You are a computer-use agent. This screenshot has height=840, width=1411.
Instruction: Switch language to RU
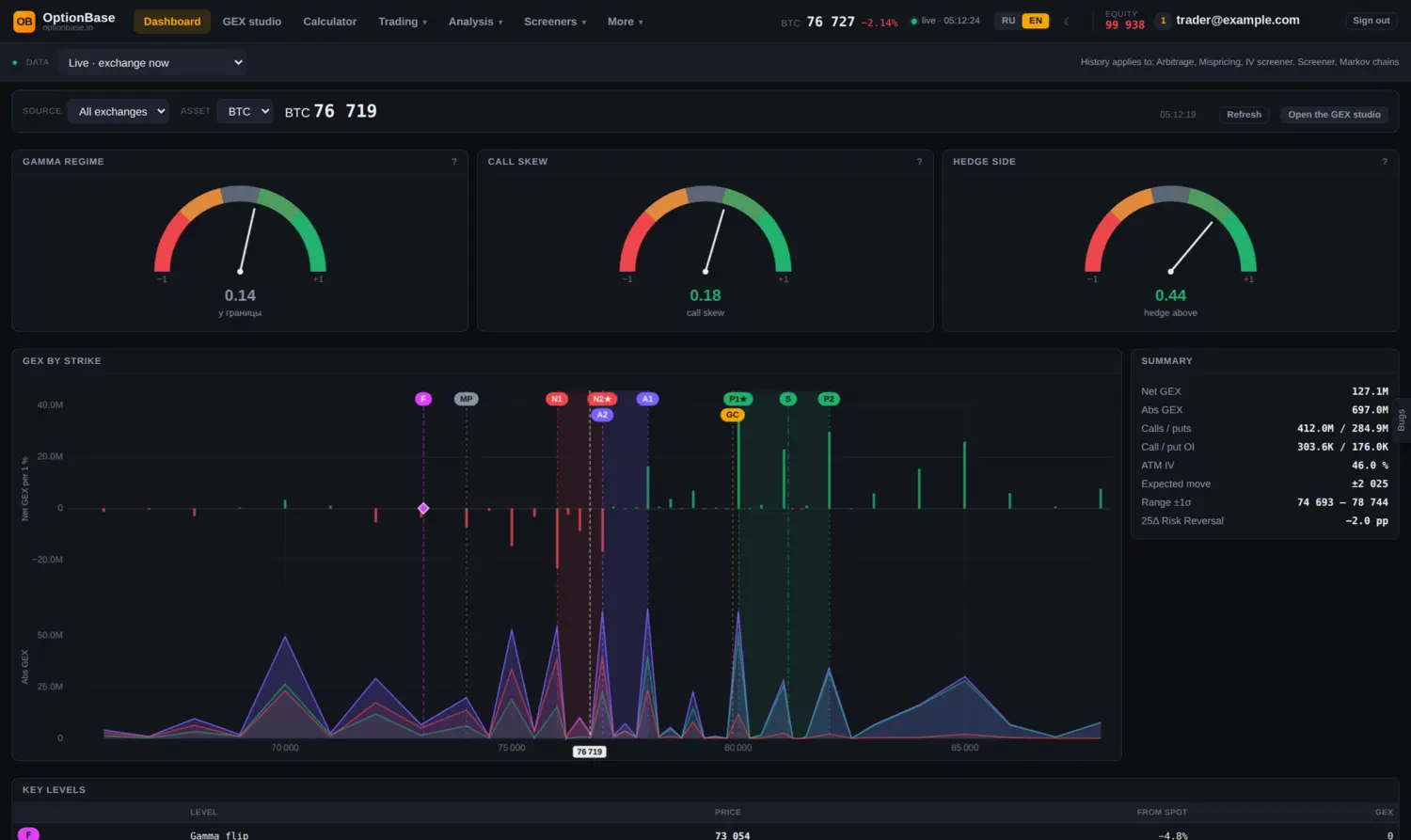1008,21
